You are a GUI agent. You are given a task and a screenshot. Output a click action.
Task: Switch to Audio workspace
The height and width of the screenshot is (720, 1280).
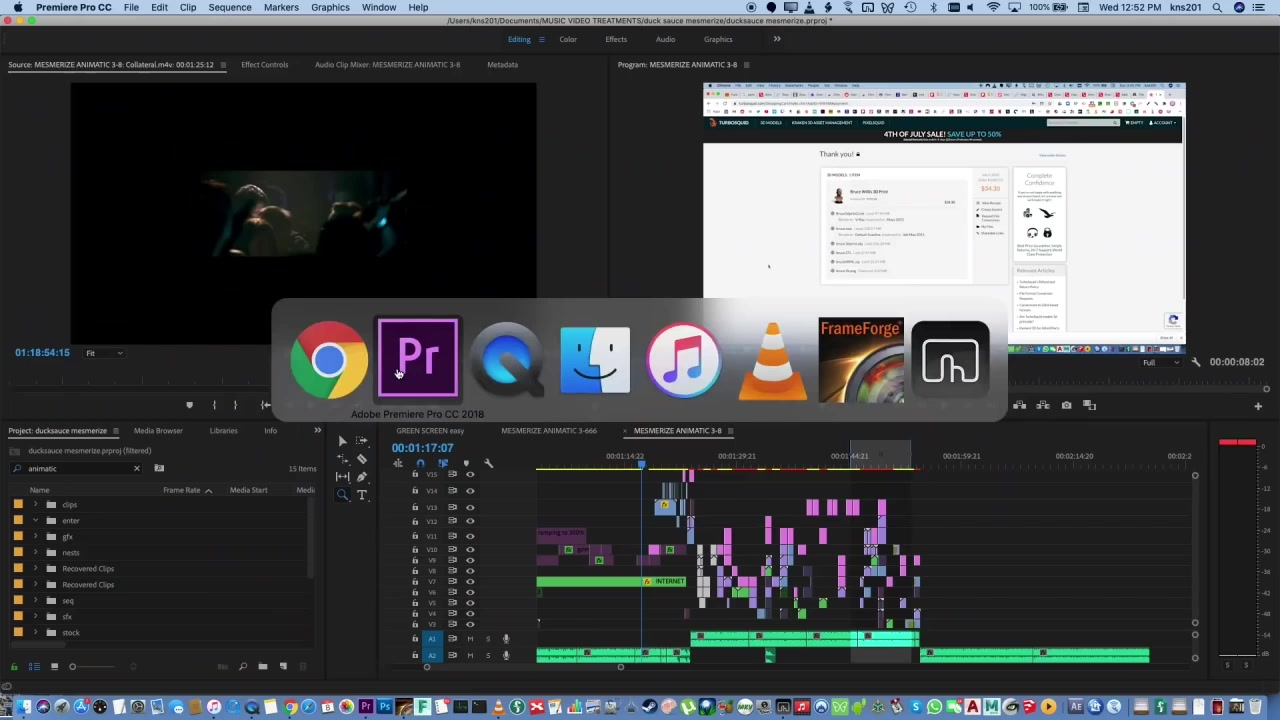[665, 39]
